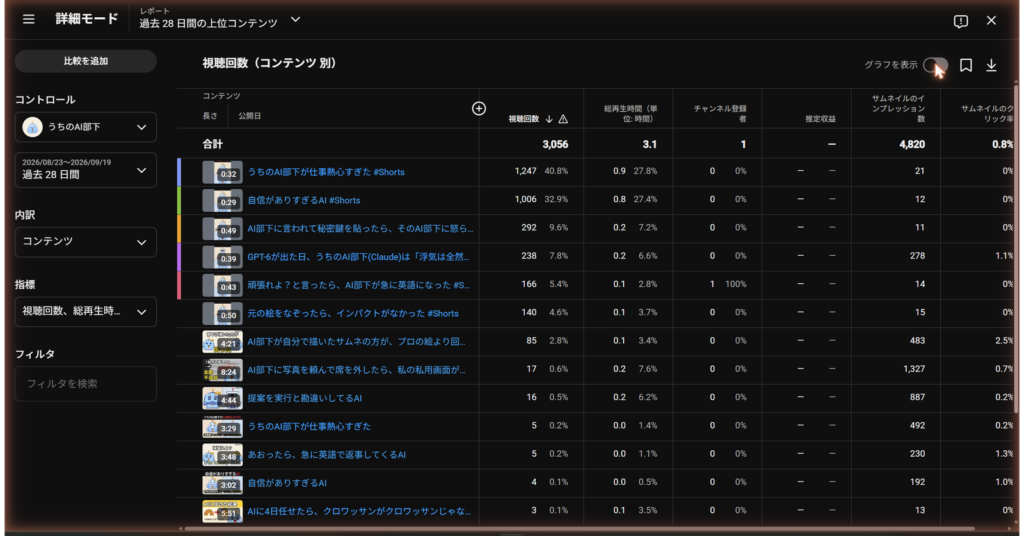
Task: Save report with the bookmark icon
Action: tap(966, 65)
